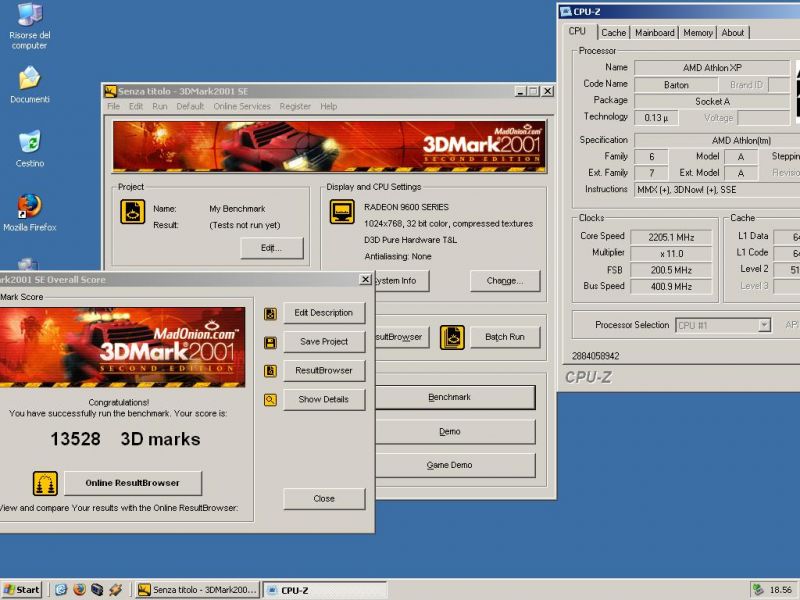Open the Processor Selection dropdown in CPU-Z
The width and height of the screenshot is (800, 600).
pyautogui.click(x=723, y=325)
